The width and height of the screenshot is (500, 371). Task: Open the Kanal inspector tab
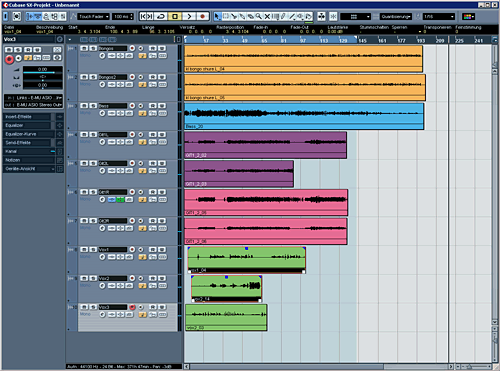point(28,151)
